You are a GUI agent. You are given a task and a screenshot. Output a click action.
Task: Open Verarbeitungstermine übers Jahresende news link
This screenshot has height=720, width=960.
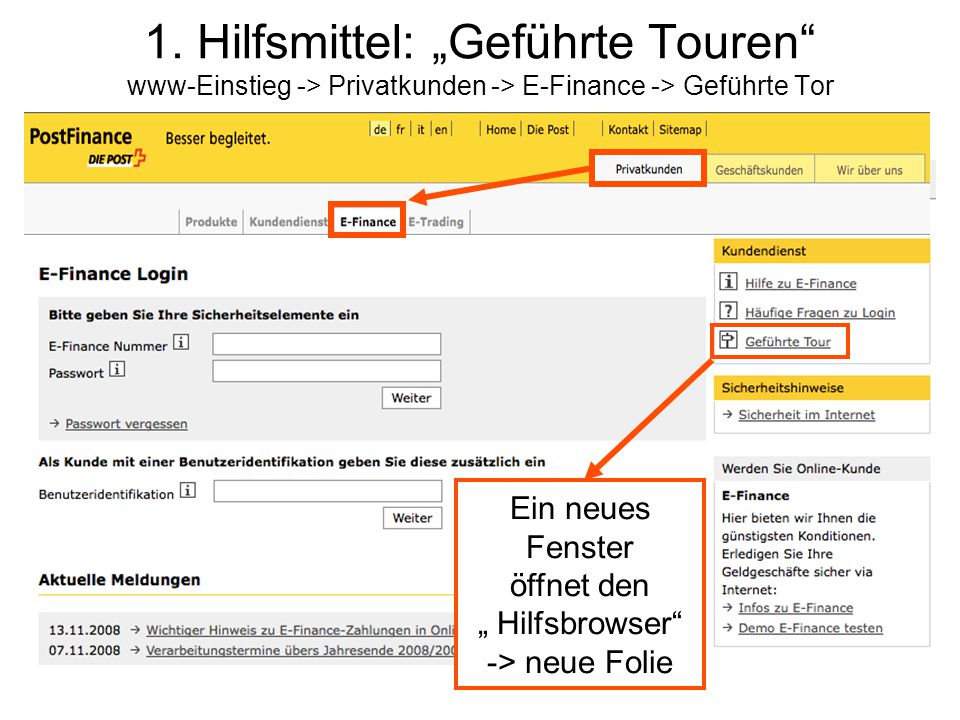pos(300,650)
